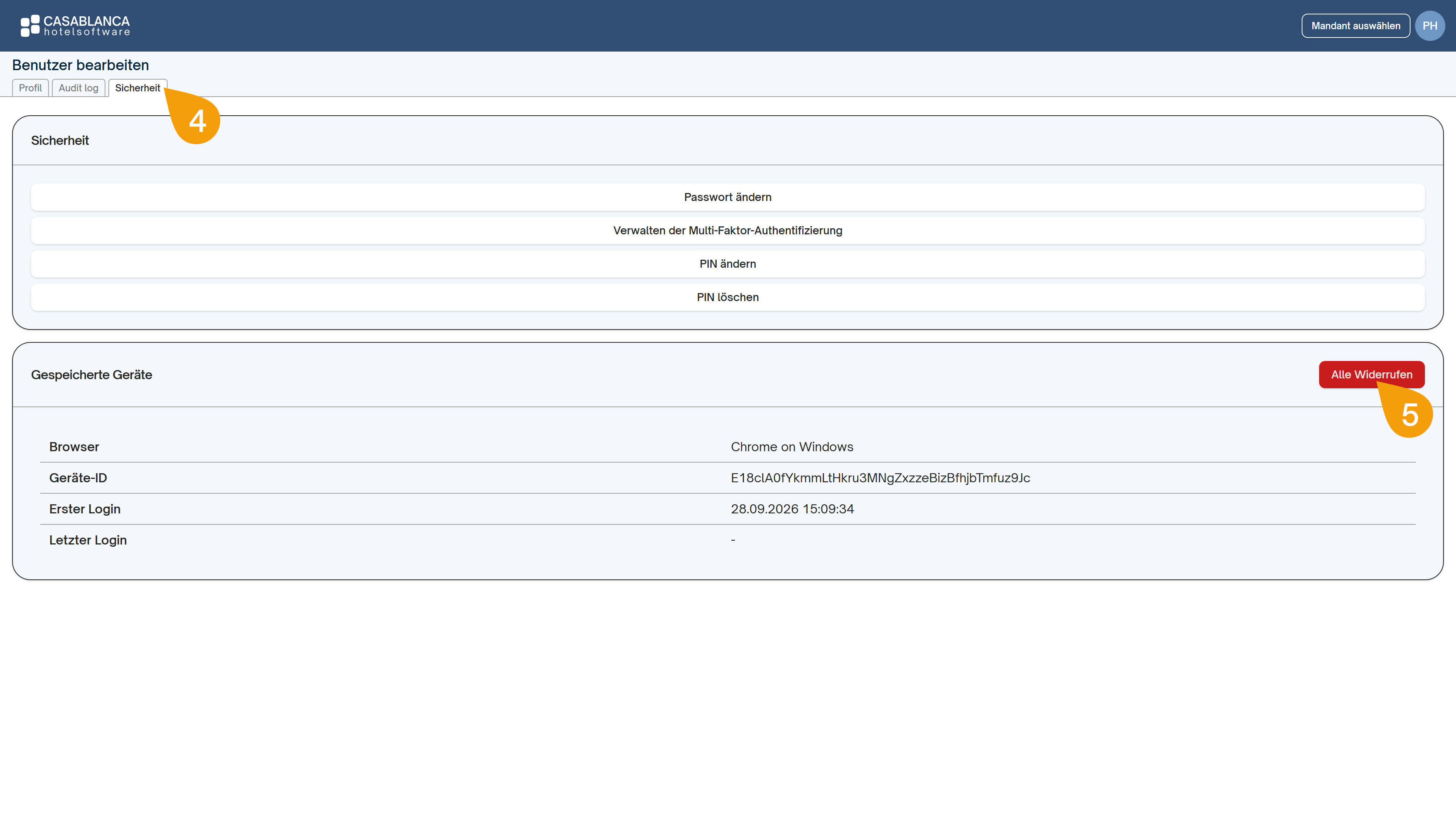
Task: Select the Geräte-ID value text
Action: coord(880,478)
